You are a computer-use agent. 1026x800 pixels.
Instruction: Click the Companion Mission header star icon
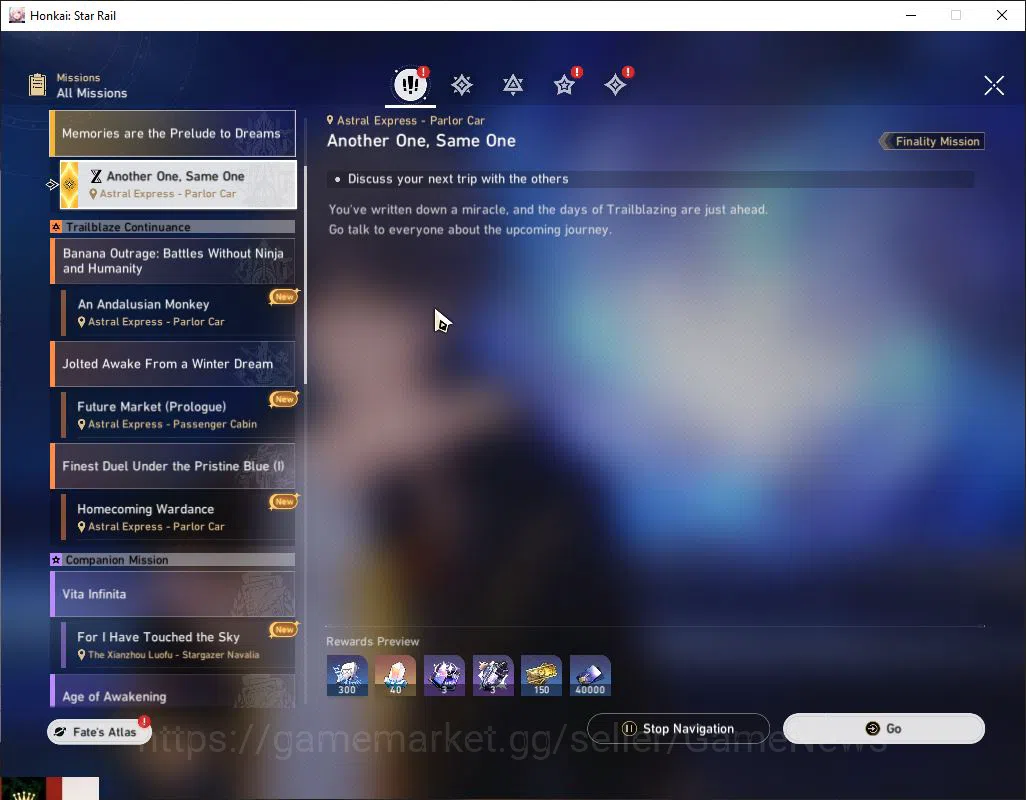pos(56,560)
